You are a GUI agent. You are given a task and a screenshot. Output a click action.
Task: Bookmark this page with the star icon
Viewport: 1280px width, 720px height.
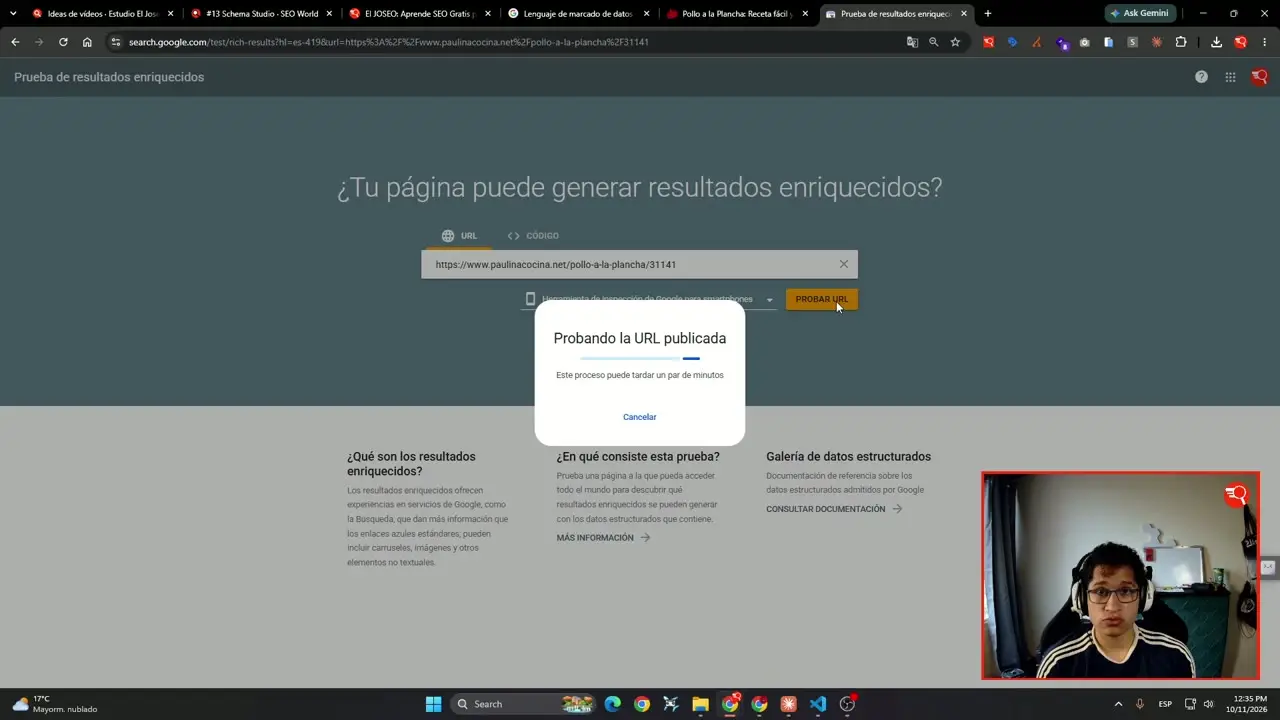click(x=955, y=42)
